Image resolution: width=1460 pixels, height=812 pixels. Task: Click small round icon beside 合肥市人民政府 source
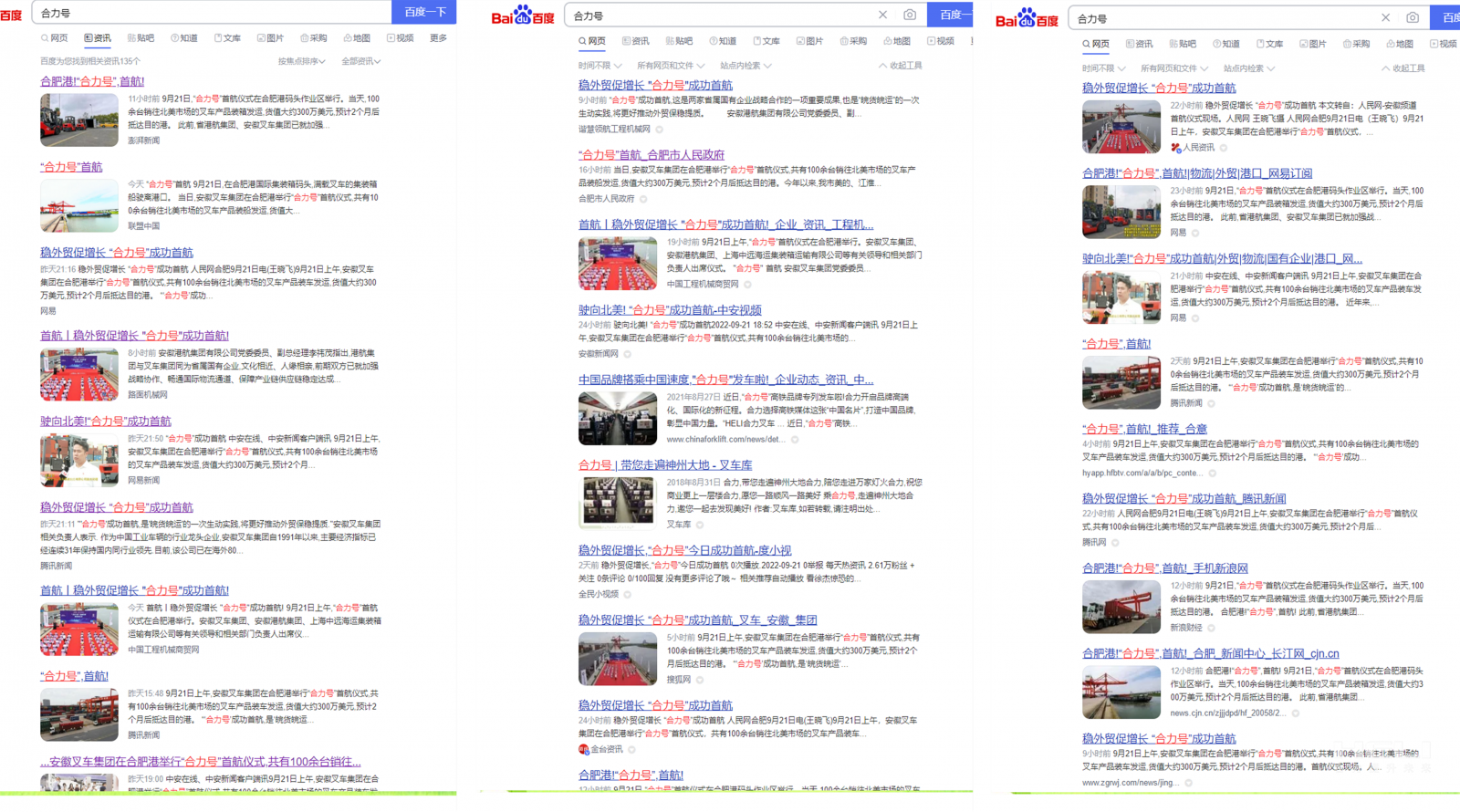coord(643,199)
